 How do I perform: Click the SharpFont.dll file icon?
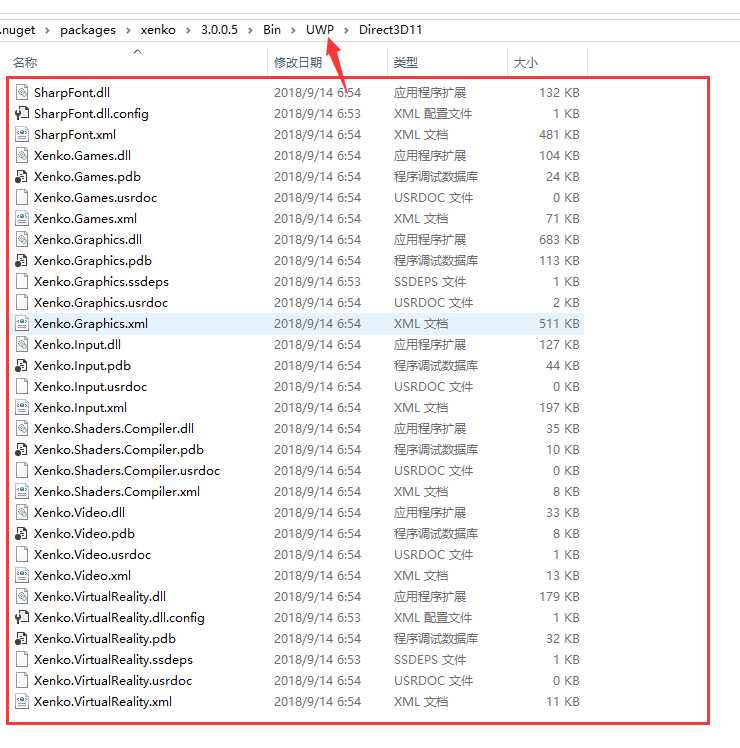point(22,93)
